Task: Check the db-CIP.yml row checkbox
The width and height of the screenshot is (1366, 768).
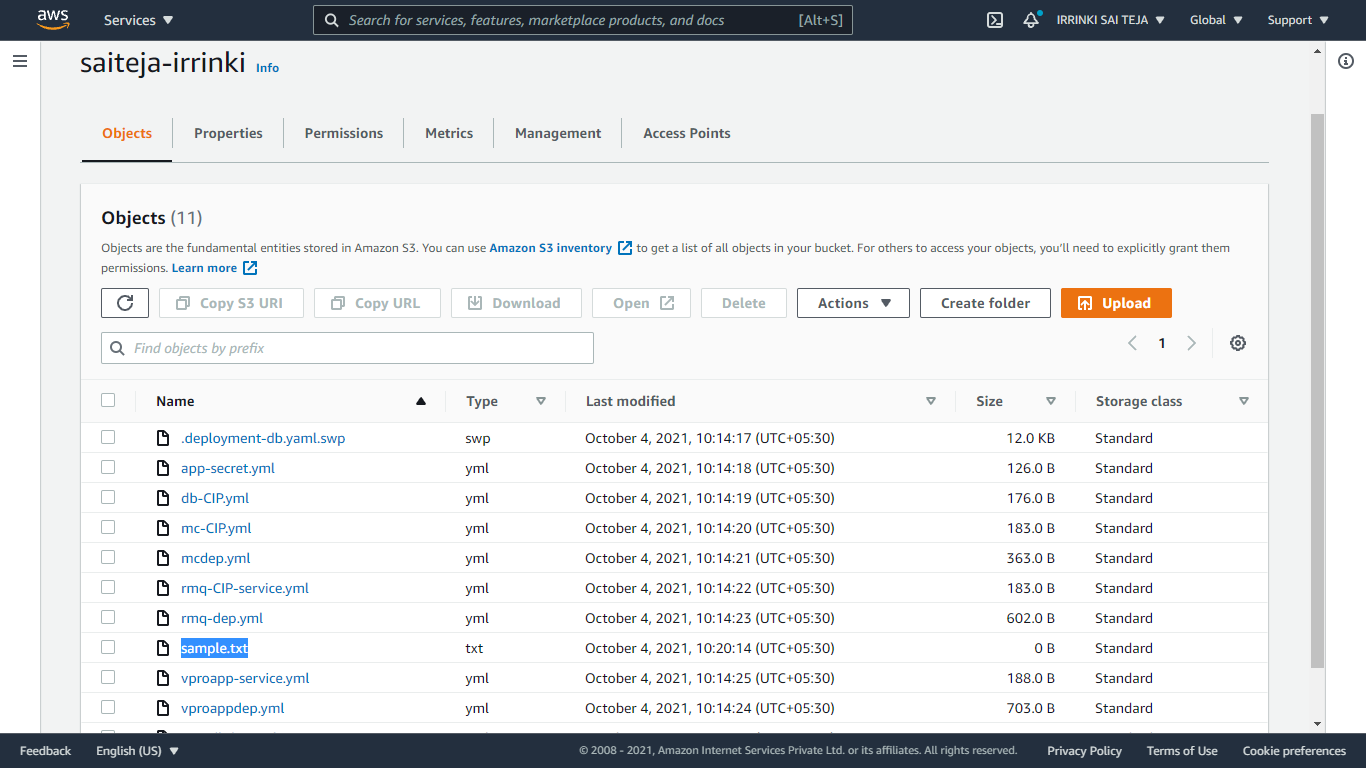Action: (108, 497)
